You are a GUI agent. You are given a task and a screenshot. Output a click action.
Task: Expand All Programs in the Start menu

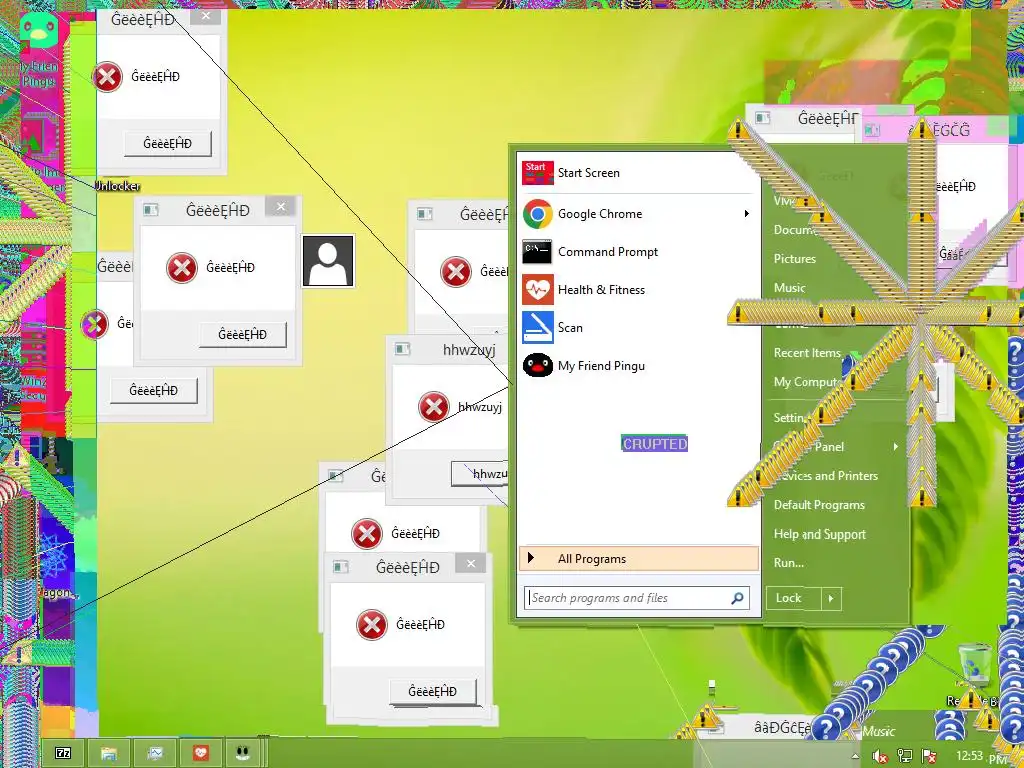[639, 558]
